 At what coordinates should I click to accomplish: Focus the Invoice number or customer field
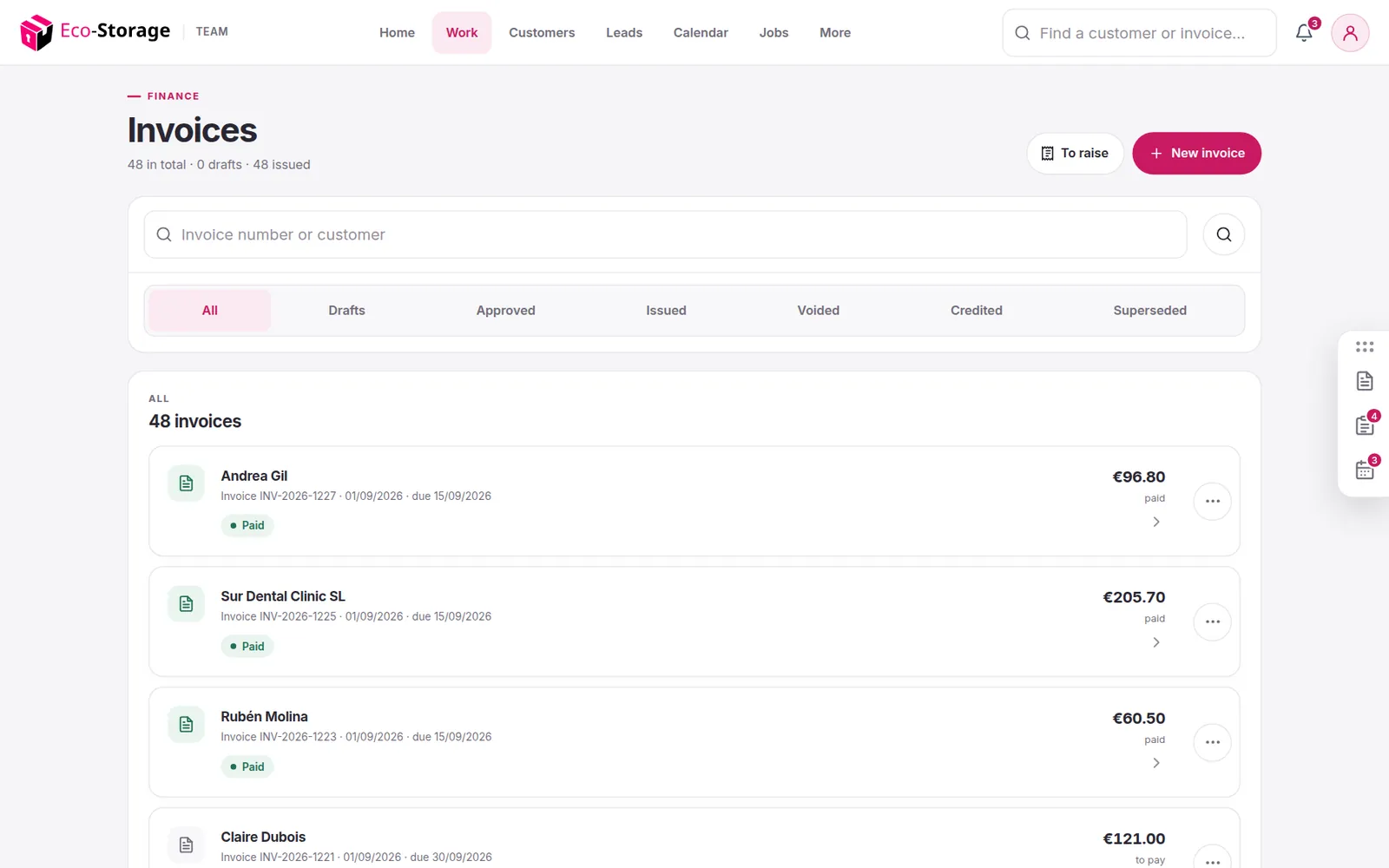(x=665, y=234)
